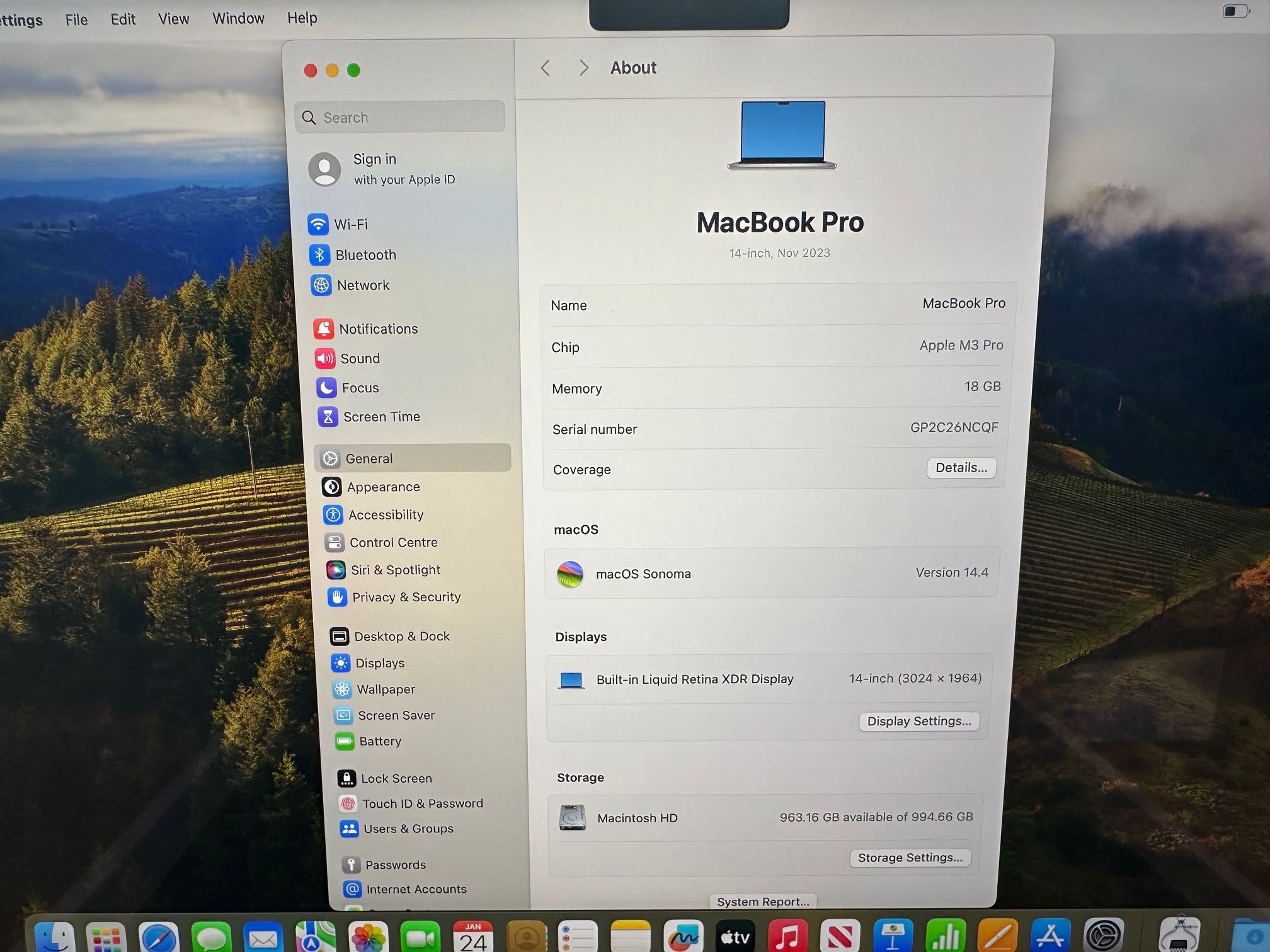Open Keynote from the Dock

[x=893, y=937]
